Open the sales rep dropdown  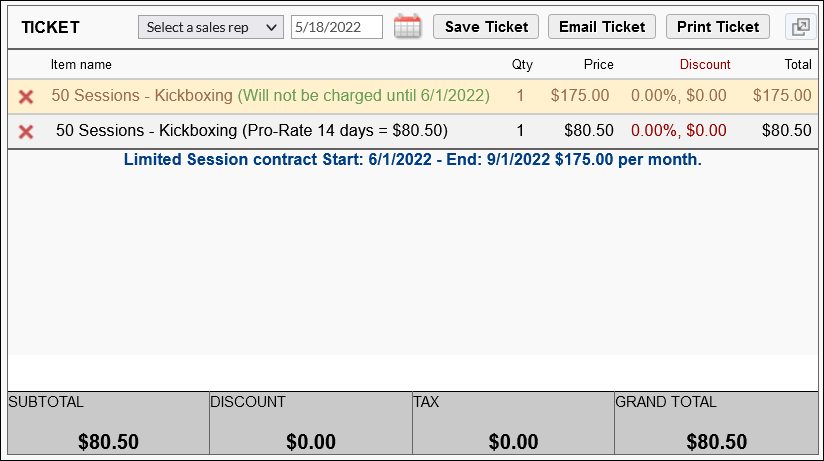(x=210, y=27)
